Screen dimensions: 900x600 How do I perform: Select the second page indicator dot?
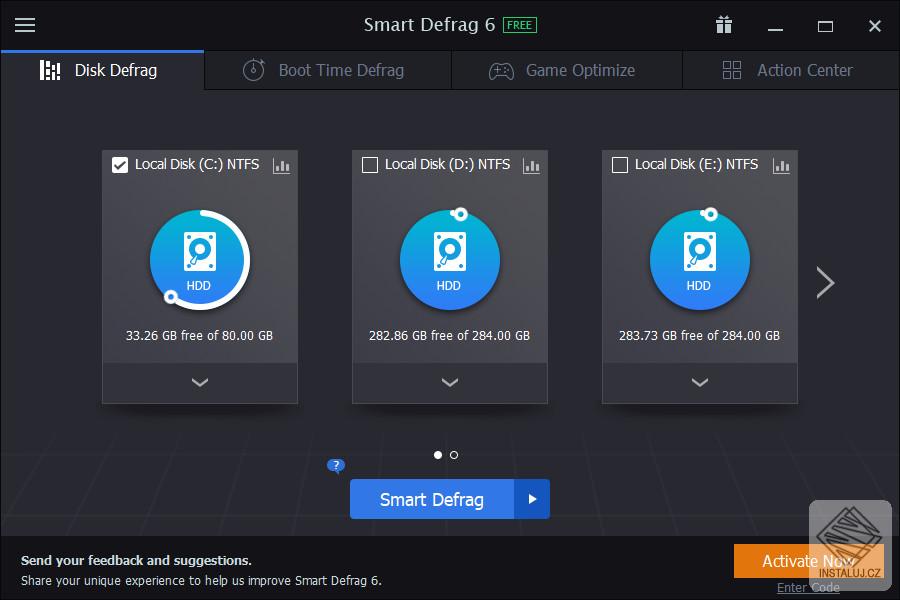pos(454,455)
